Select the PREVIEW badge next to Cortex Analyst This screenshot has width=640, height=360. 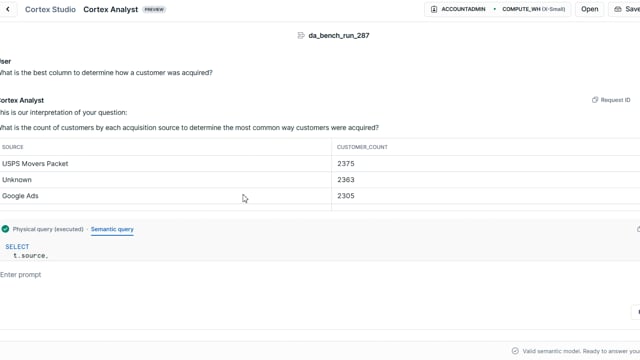(154, 9)
